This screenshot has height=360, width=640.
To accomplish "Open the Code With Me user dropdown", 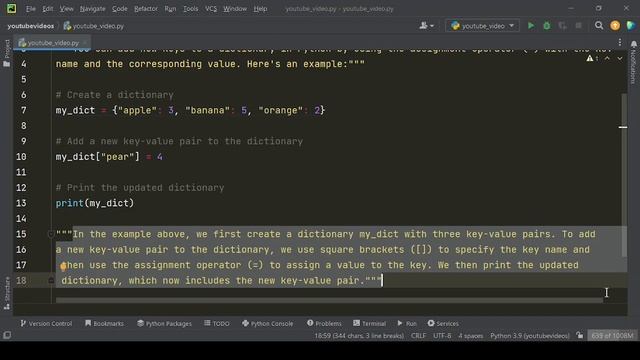I will pyautogui.click(x=427, y=26).
